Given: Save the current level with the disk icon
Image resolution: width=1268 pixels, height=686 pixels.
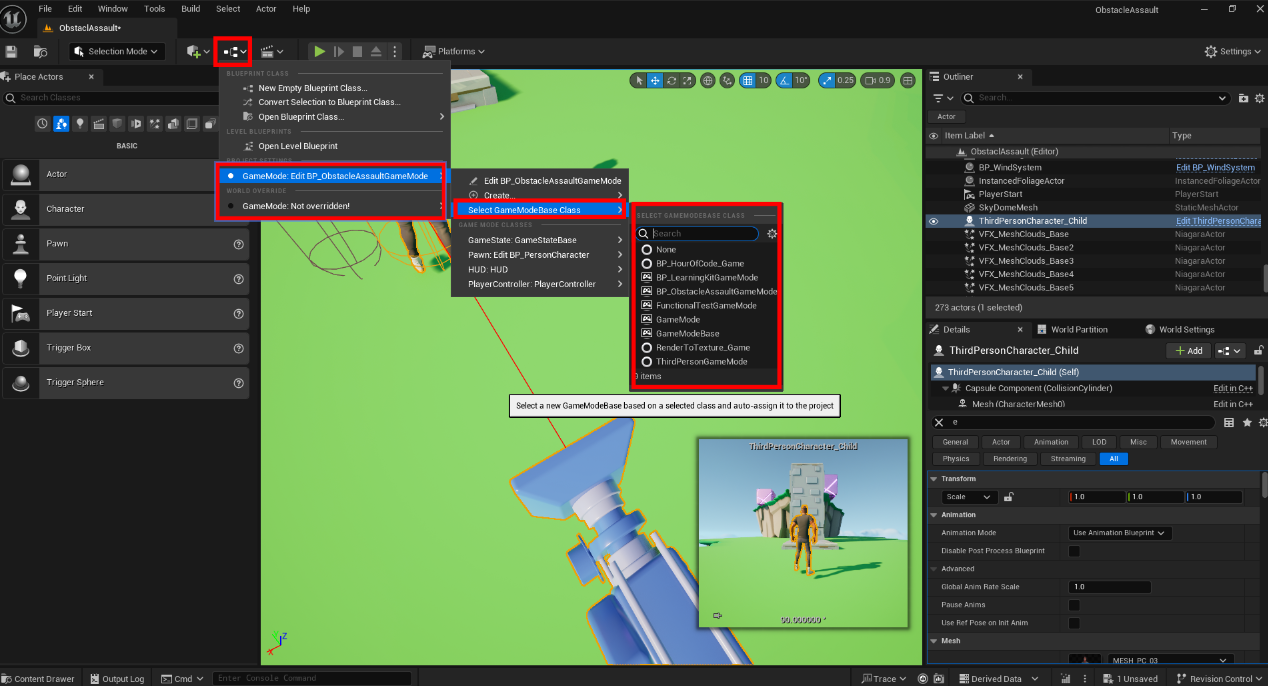Looking at the screenshot, I should pos(11,51).
